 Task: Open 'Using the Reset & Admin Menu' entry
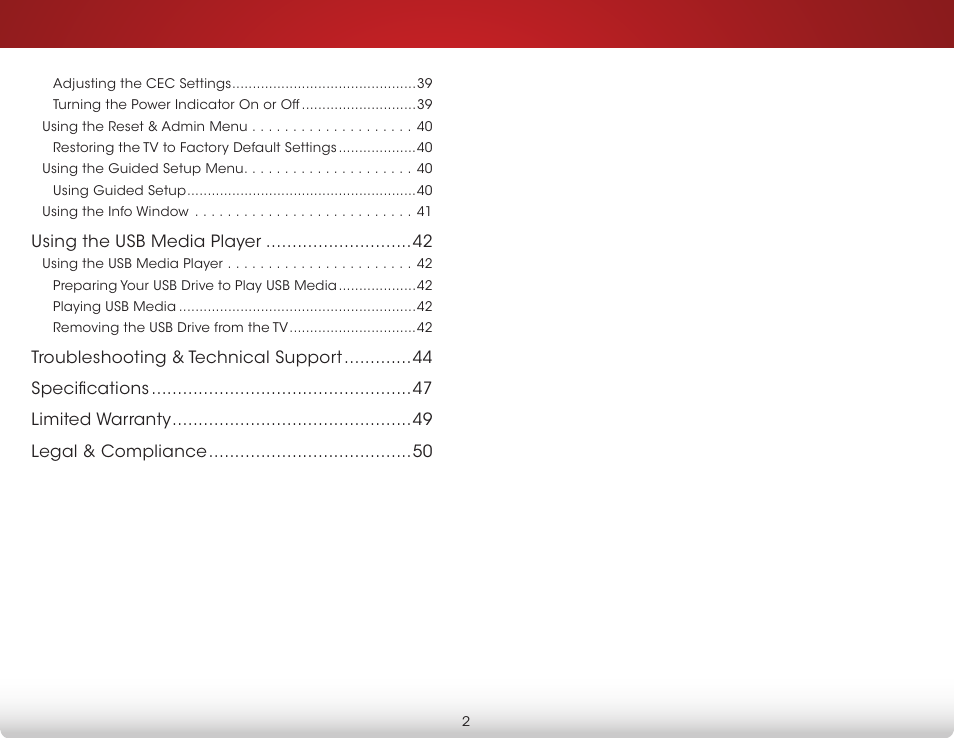(x=237, y=127)
